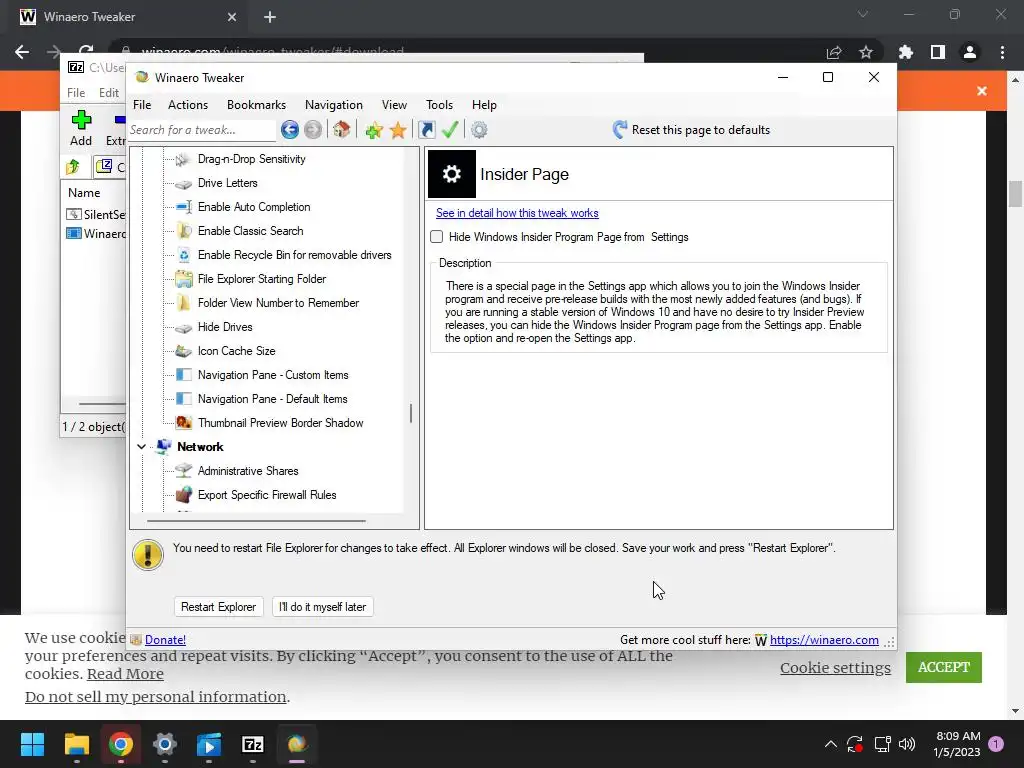Open the Help menu
Screen dimensions: 1024x768
(484, 104)
